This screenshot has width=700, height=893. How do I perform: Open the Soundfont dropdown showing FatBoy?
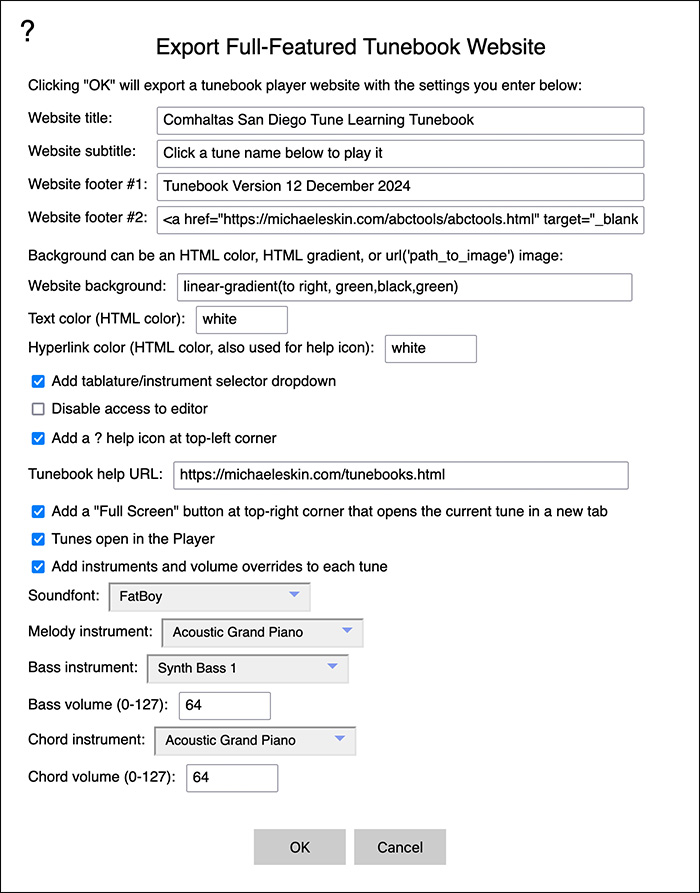click(x=210, y=597)
